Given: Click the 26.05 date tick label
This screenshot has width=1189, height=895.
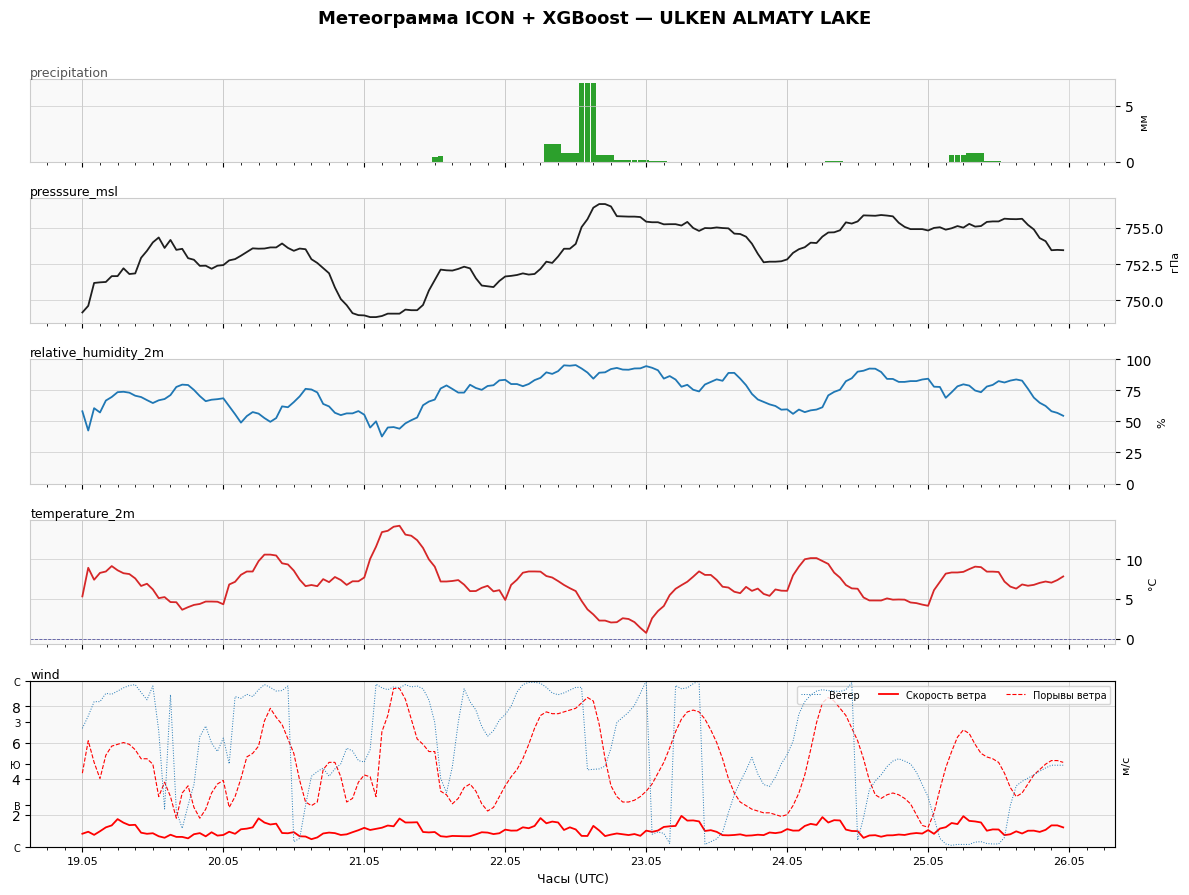Looking at the screenshot, I should 1069,862.
